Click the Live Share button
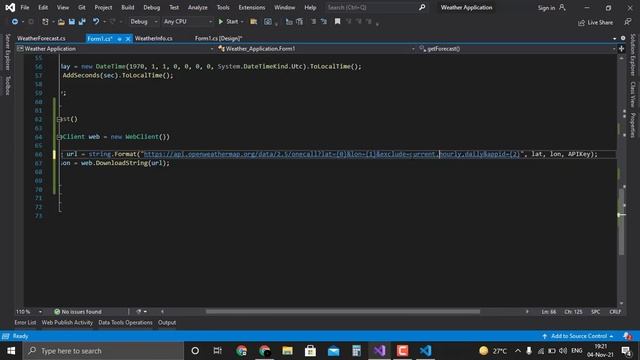This screenshot has width=640, height=360. tap(596, 22)
